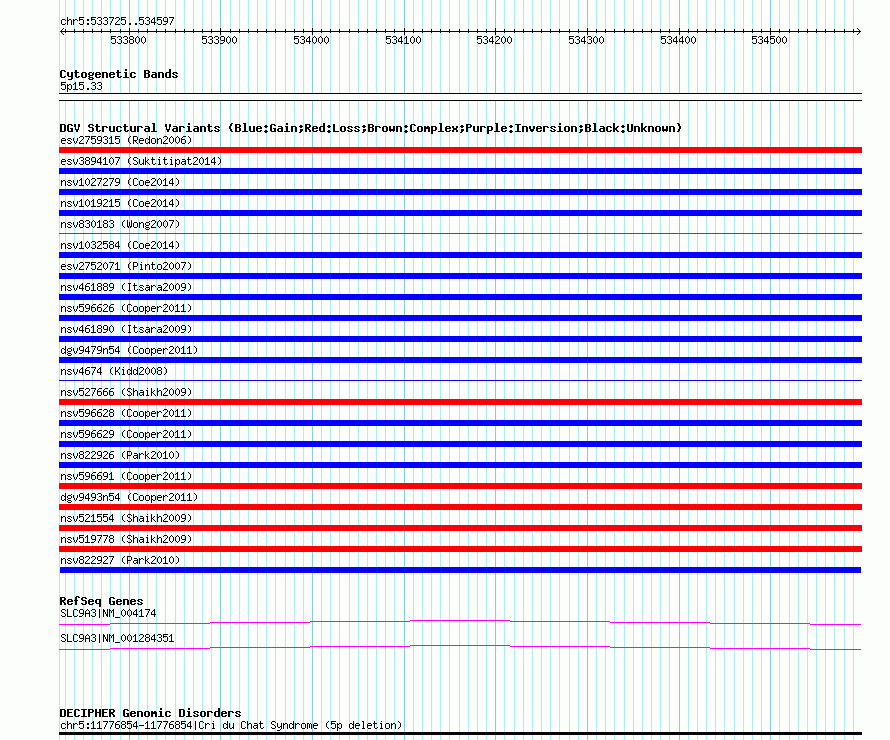Select variant nsv461890 (Itsara2009) label
The height and width of the screenshot is (740, 890).
coord(126,329)
